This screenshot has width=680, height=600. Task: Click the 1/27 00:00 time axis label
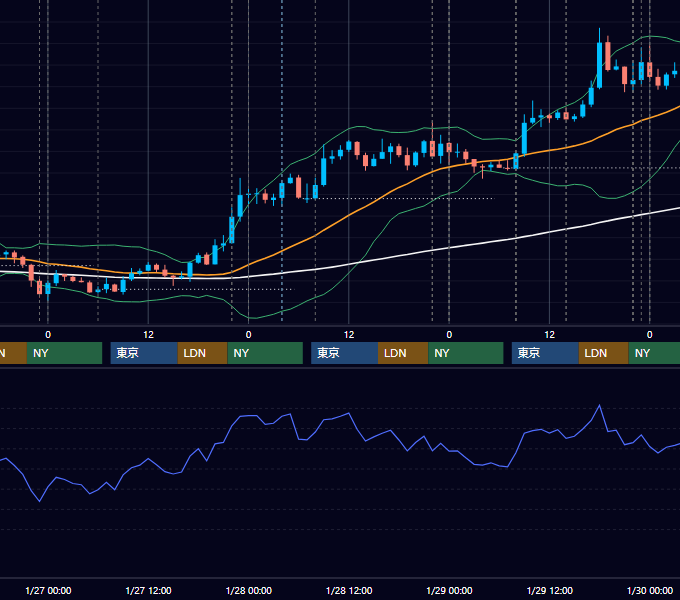point(48,590)
